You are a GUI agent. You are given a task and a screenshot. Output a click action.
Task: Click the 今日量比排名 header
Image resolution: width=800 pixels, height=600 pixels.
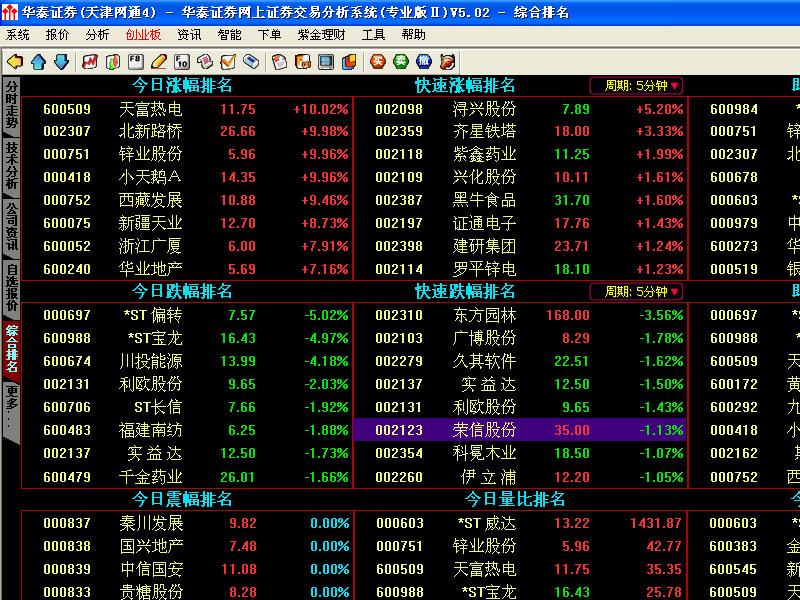pos(515,499)
